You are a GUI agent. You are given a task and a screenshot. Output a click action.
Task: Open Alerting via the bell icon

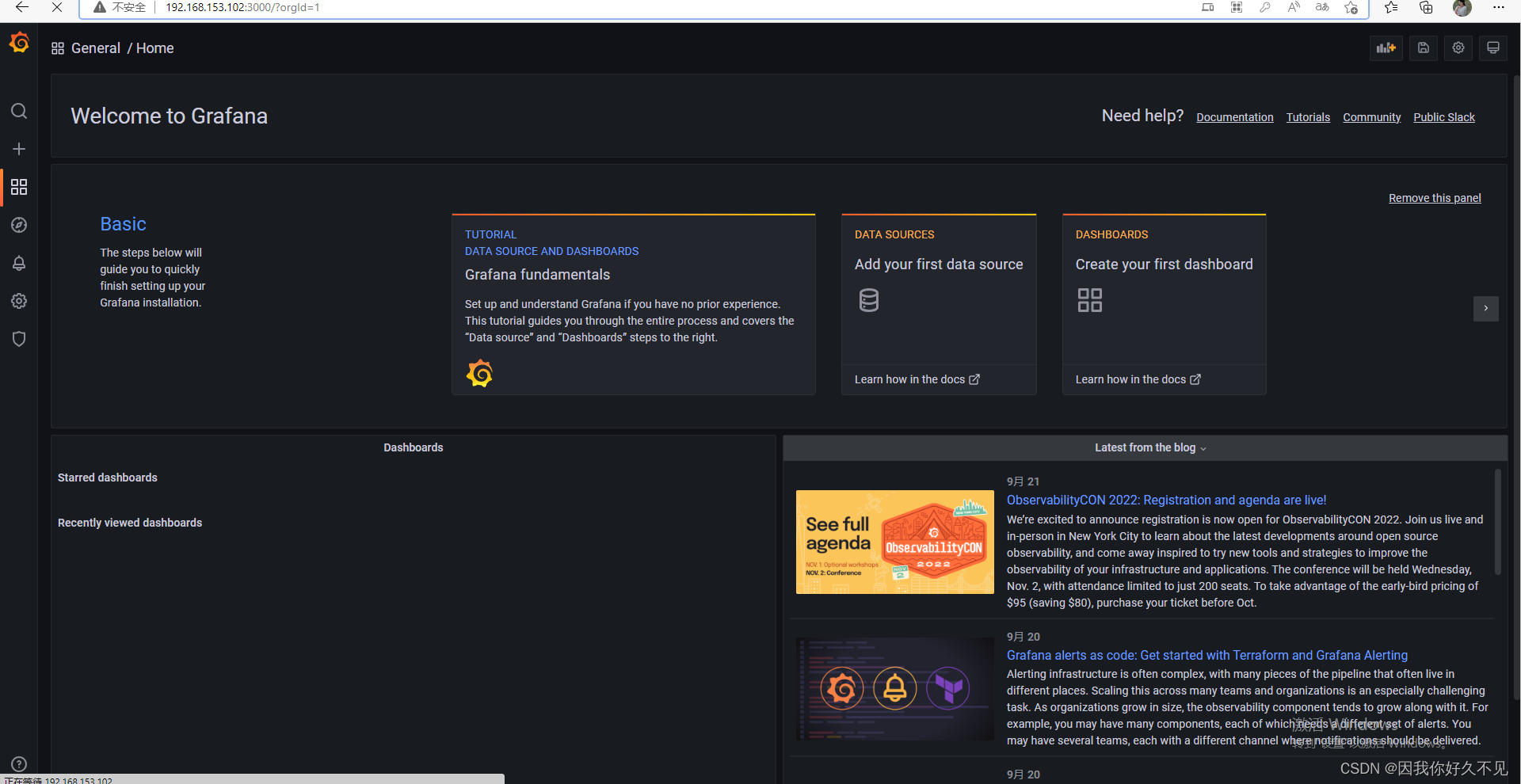point(19,263)
